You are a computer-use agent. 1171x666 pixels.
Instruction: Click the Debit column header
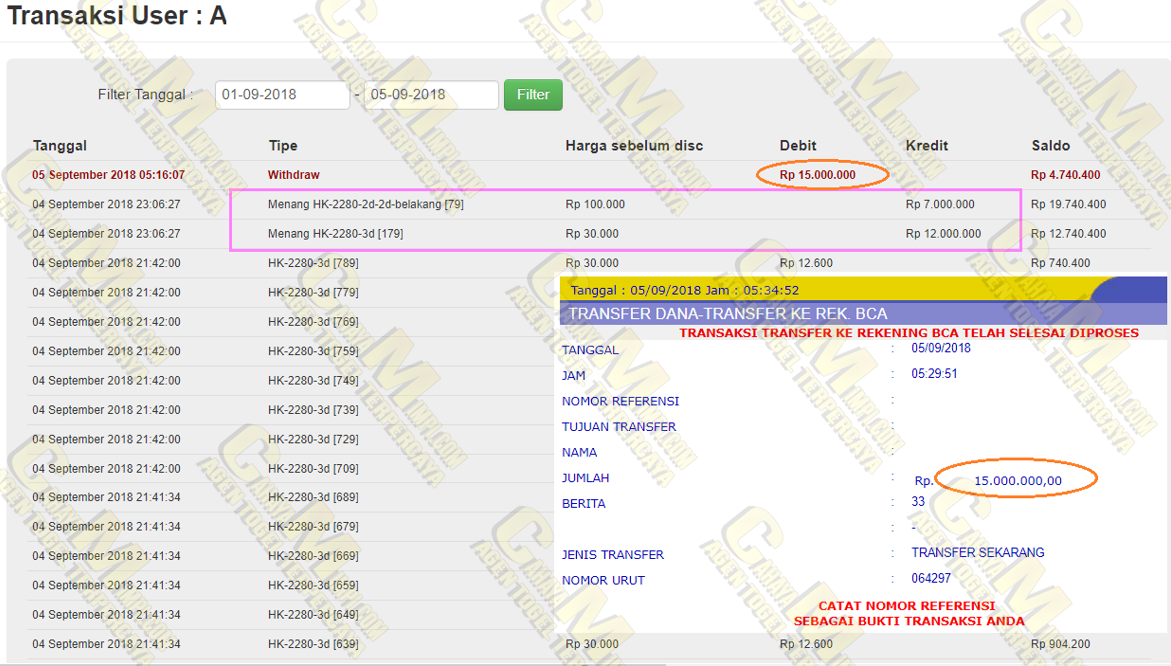coord(799,146)
